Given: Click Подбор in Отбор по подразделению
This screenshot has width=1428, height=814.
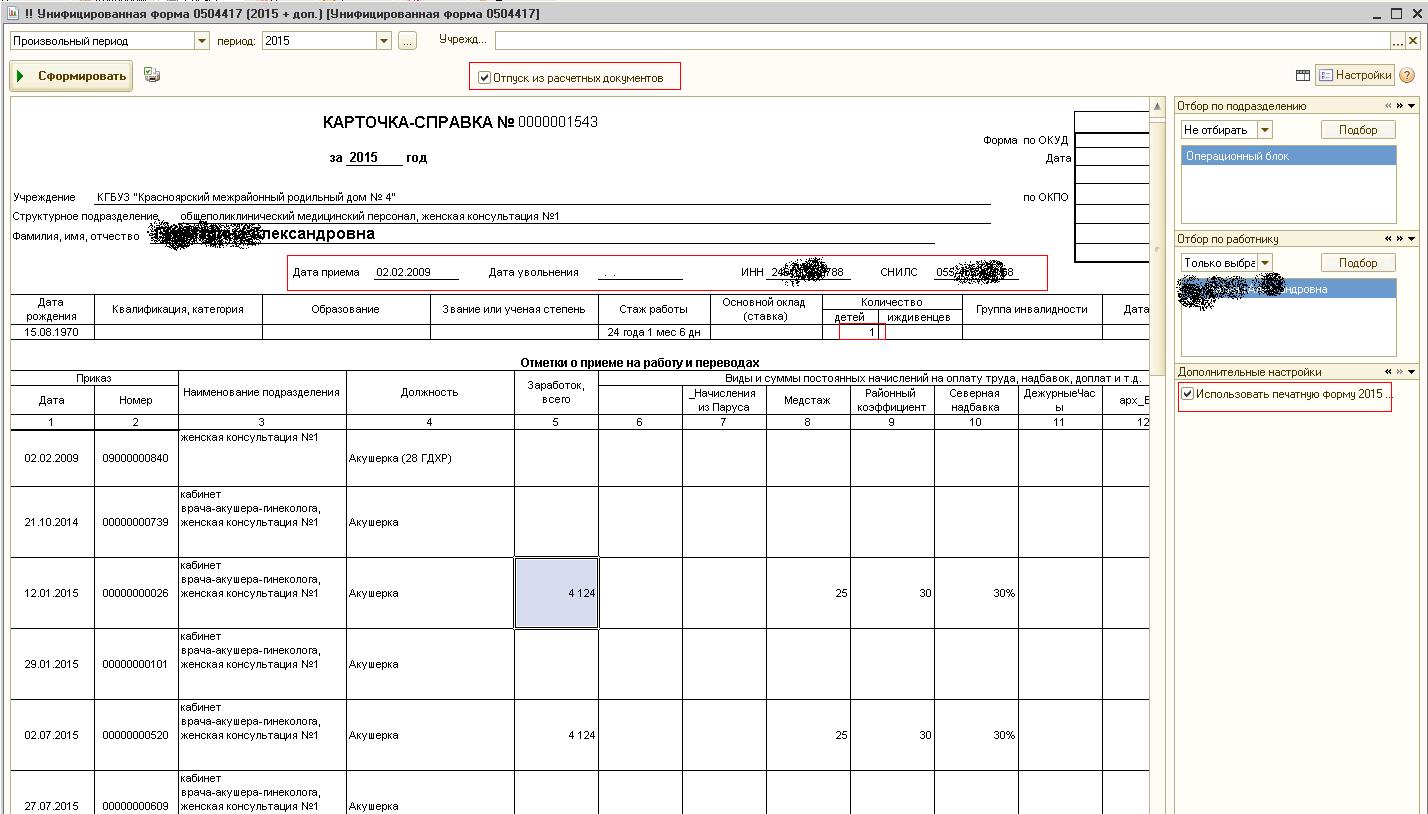Looking at the screenshot, I should (x=1358, y=130).
